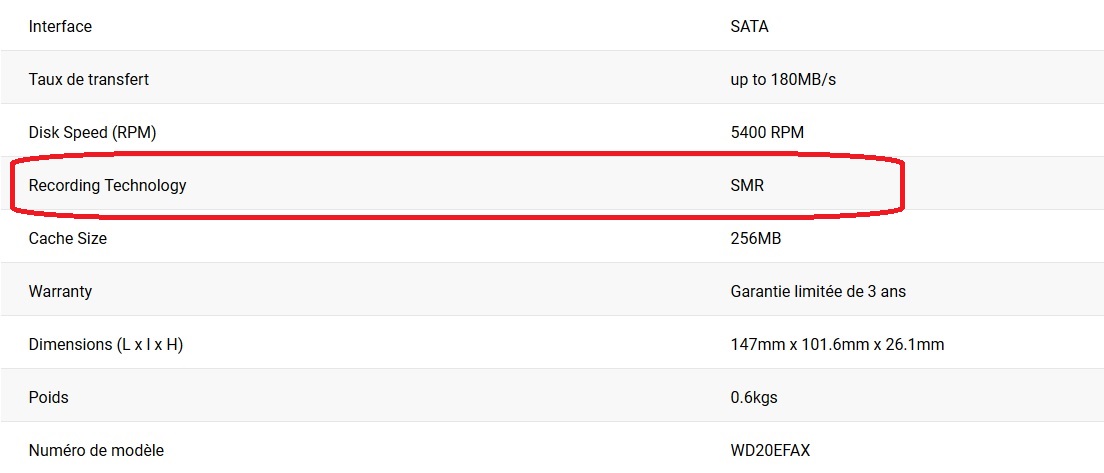Click the Disk Speed (RPM) label
Image resolution: width=1104 pixels, height=473 pixels.
[92, 132]
